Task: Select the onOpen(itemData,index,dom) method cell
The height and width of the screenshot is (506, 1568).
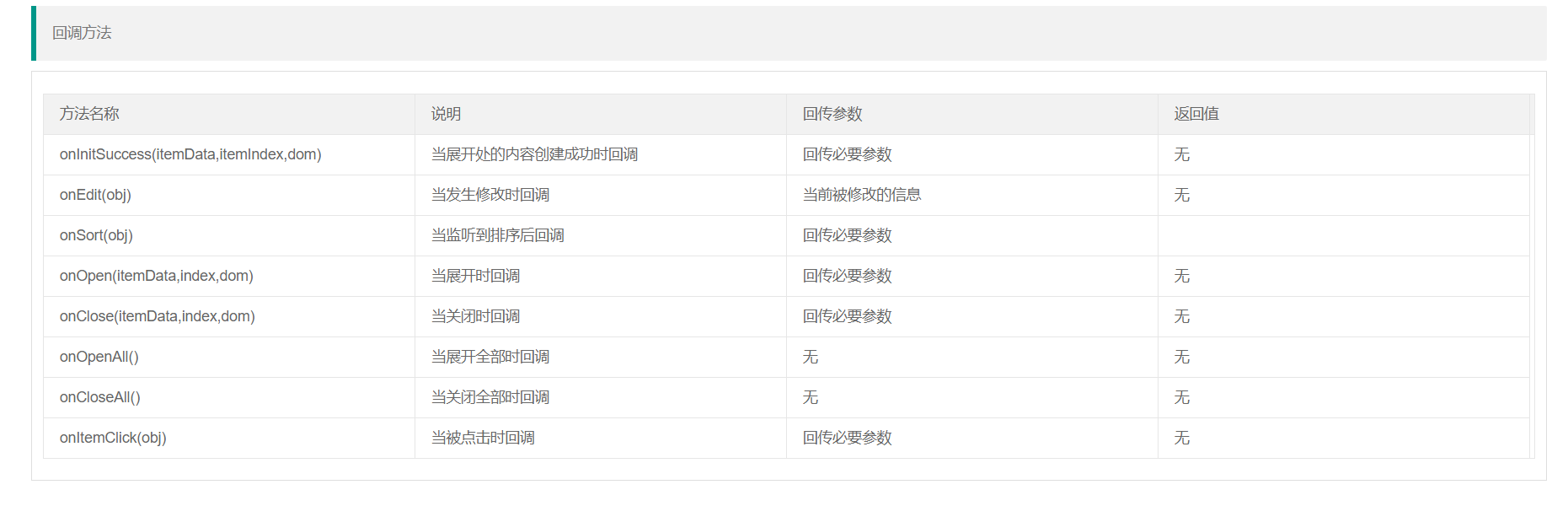Action: [157, 276]
